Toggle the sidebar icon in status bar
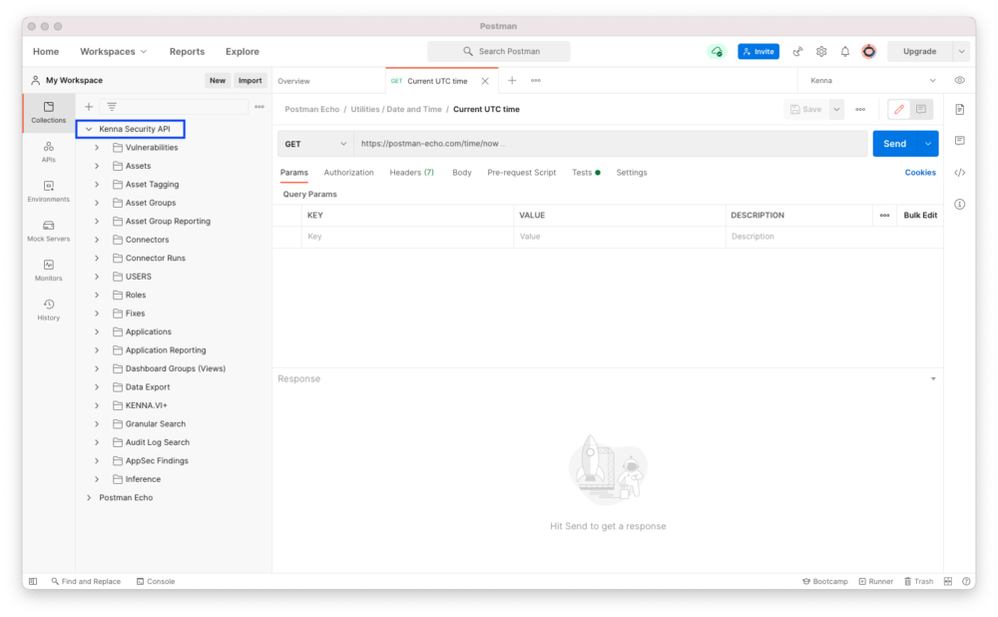Viewport: 998px width, 617px height. click(33, 581)
